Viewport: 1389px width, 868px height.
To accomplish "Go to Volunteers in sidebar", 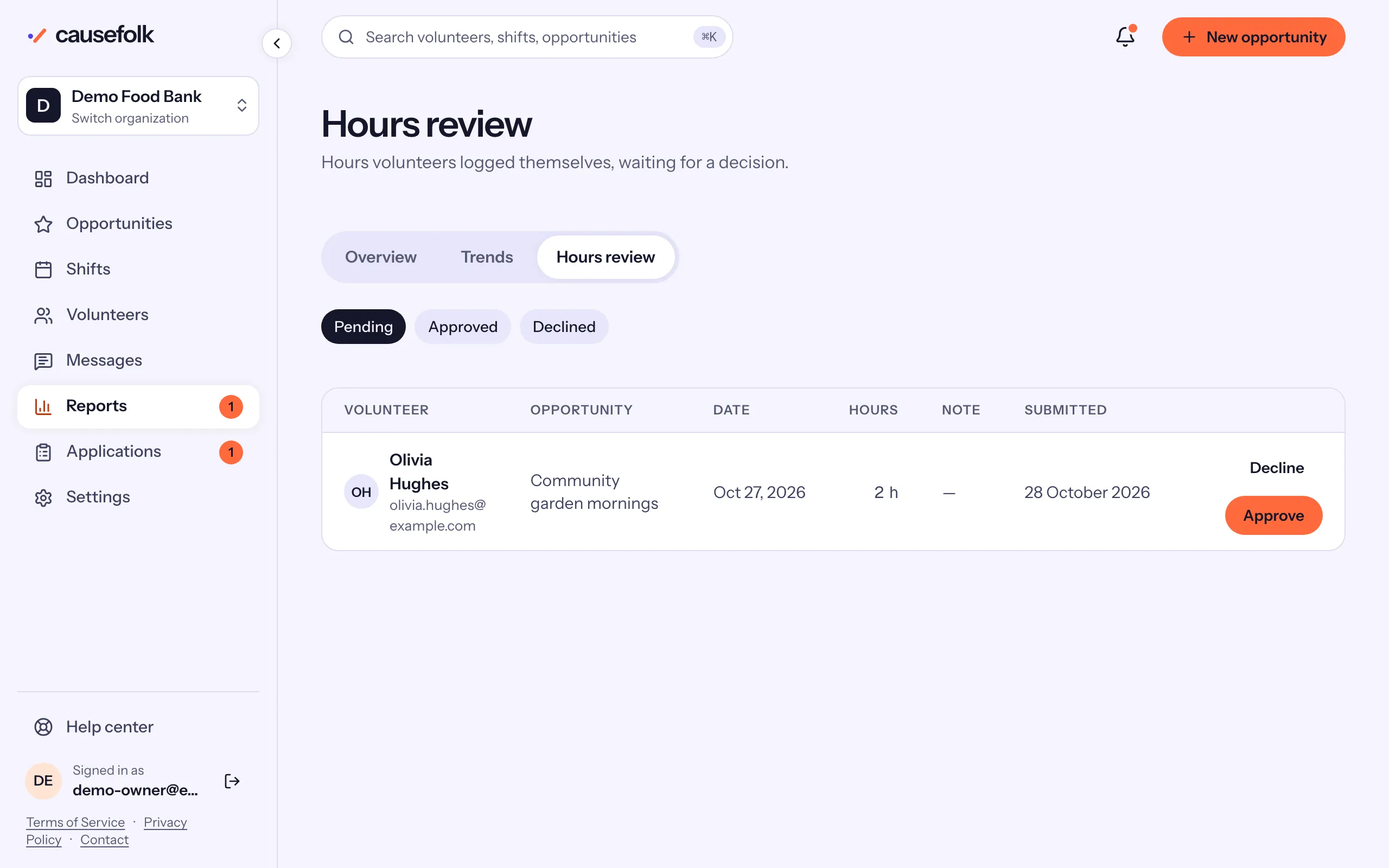I will click(x=138, y=315).
